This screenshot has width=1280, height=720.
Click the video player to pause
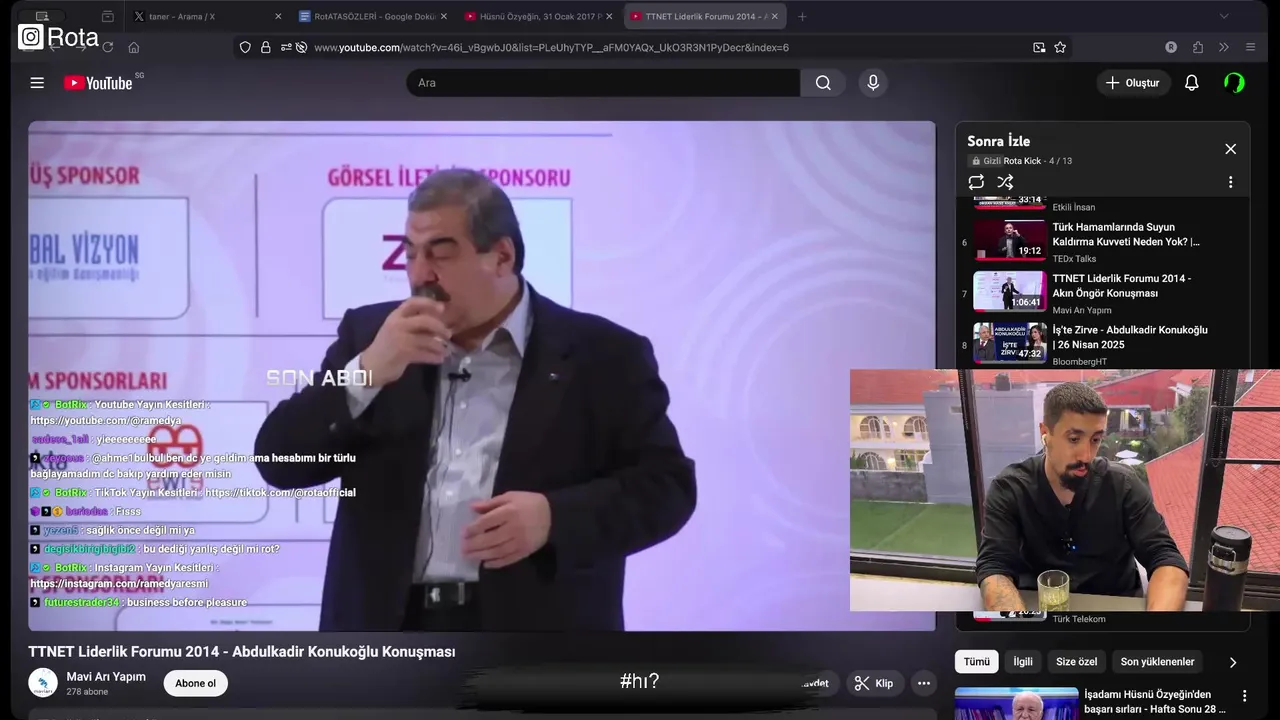[x=482, y=376]
